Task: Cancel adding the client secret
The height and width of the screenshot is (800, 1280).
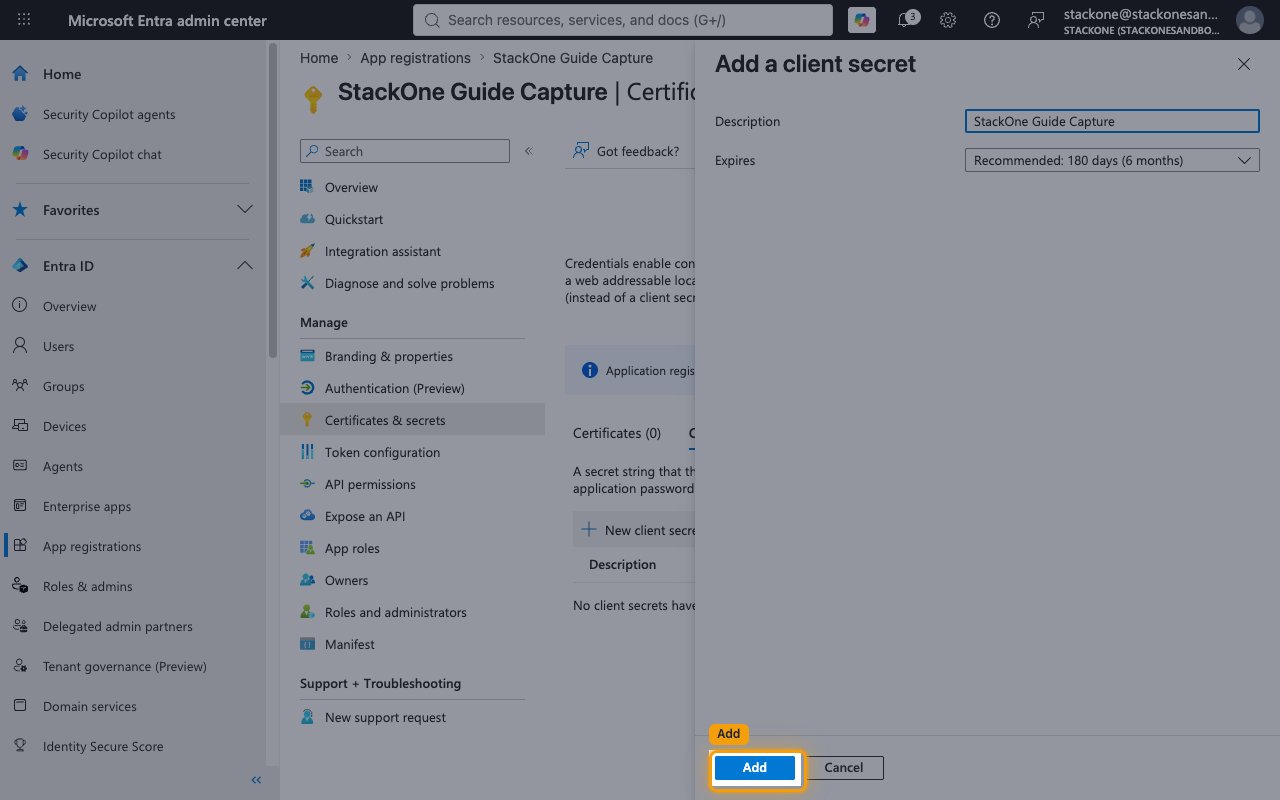Action: click(x=843, y=767)
